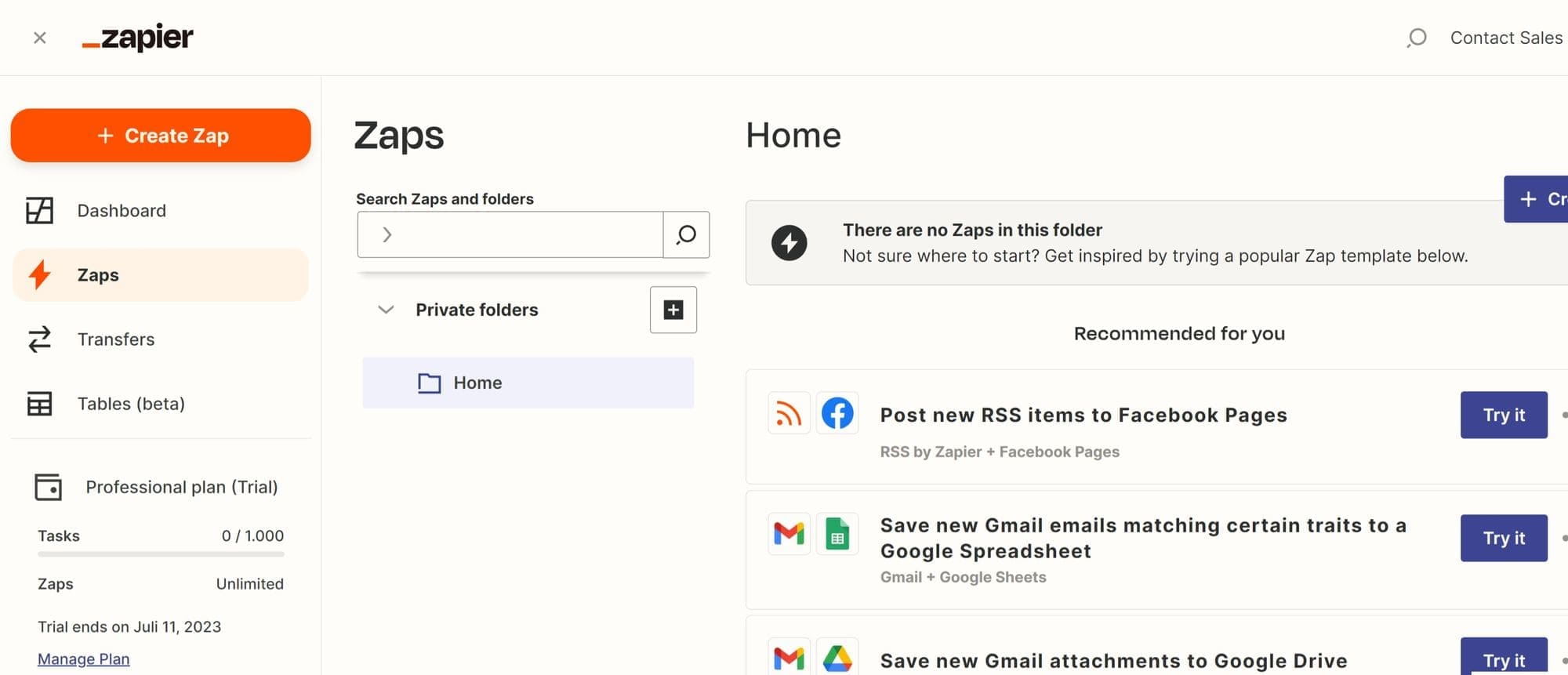The height and width of the screenshot is (675, 1568).
Task: Click the Facebook Pages app icon
Action: pyautogui.click(x=837, y=413)
